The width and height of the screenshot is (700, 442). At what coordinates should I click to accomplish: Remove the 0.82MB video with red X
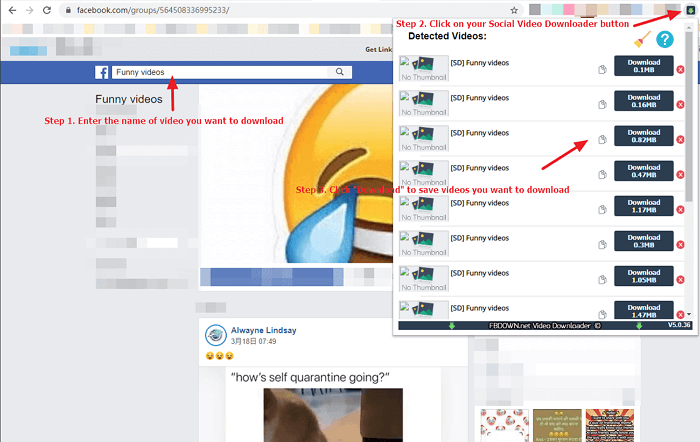coord(680,140)
